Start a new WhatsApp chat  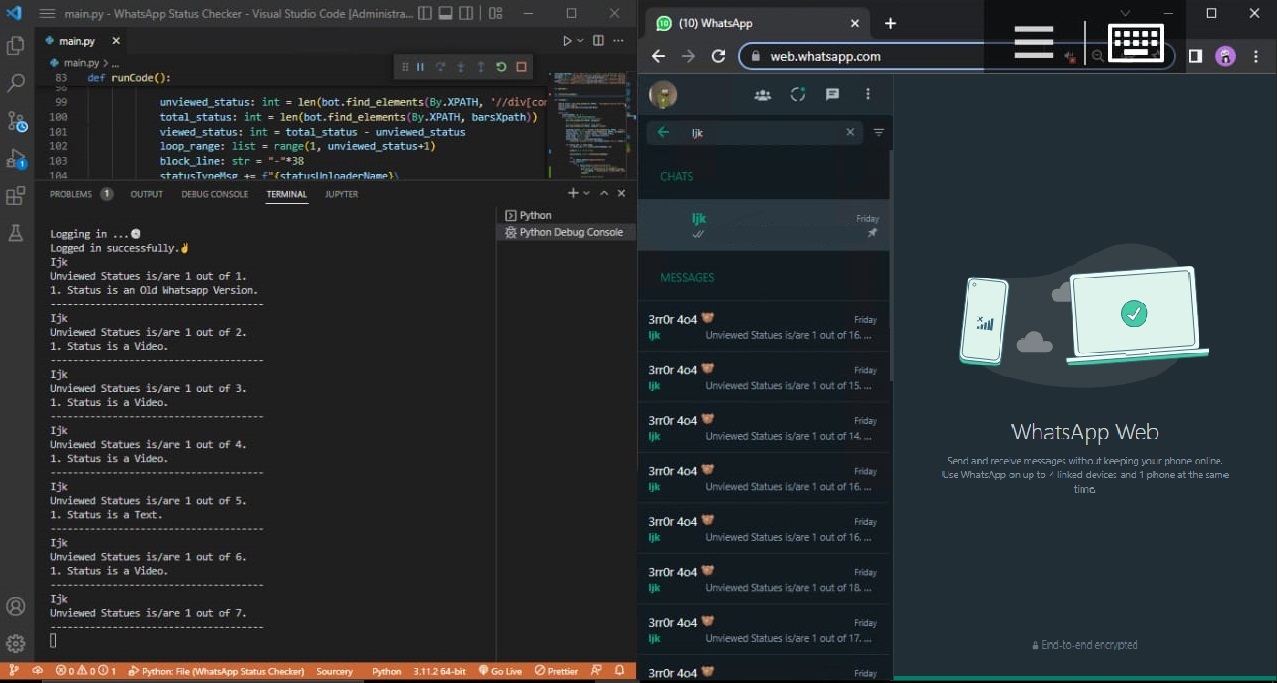point(832,94)
